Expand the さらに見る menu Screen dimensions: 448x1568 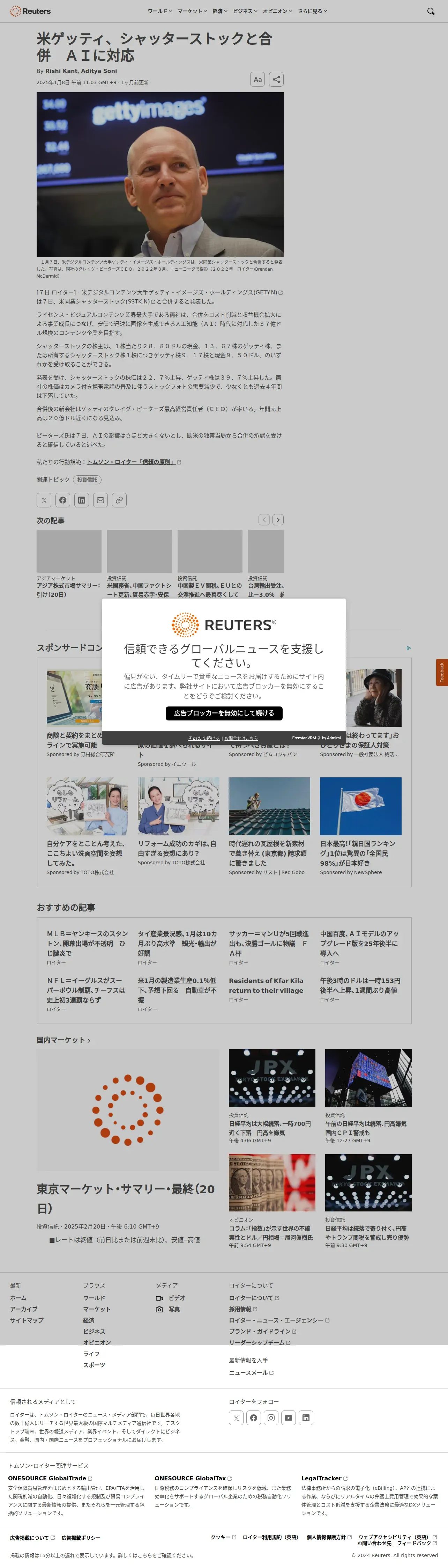tap(312, 11)
